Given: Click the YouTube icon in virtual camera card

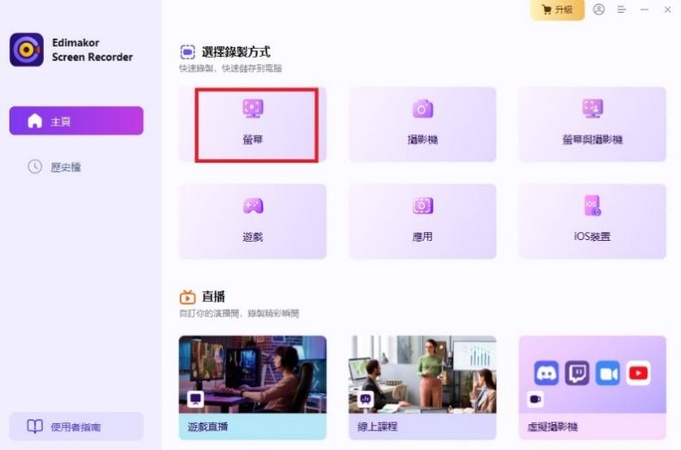Looking at the screenshot, I should 638,373.
